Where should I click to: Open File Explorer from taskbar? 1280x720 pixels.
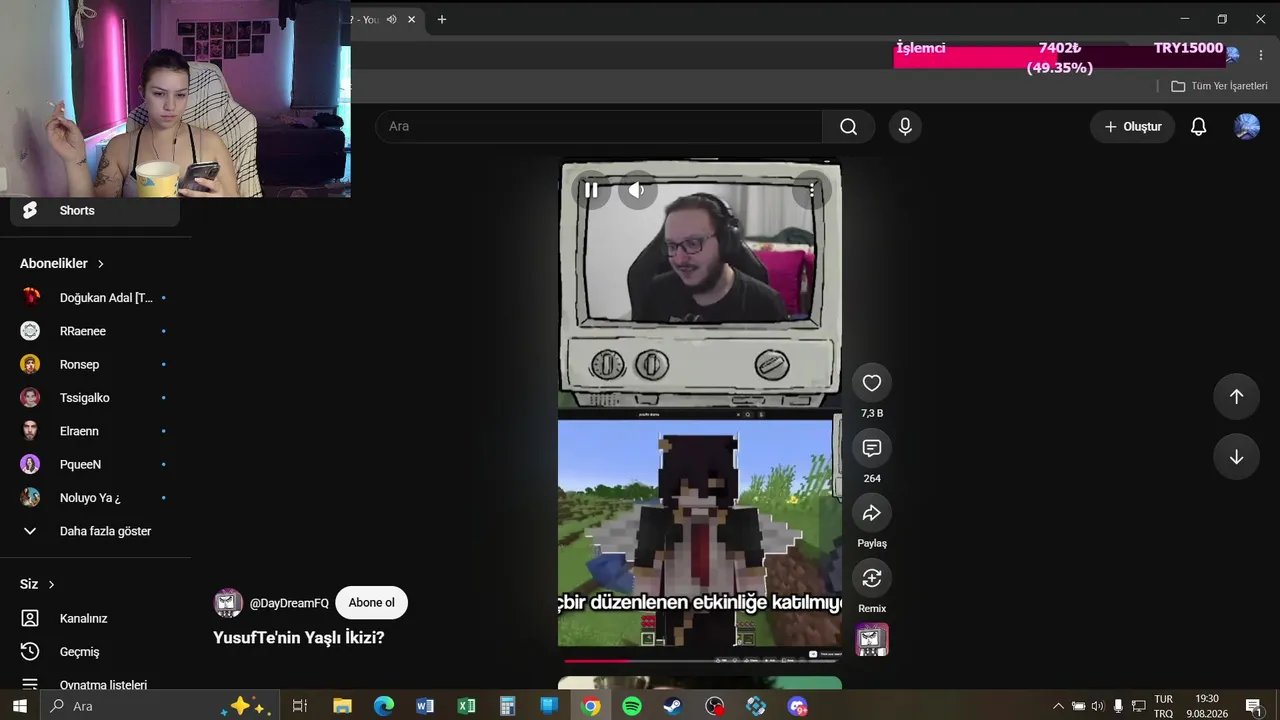(342, 706)
